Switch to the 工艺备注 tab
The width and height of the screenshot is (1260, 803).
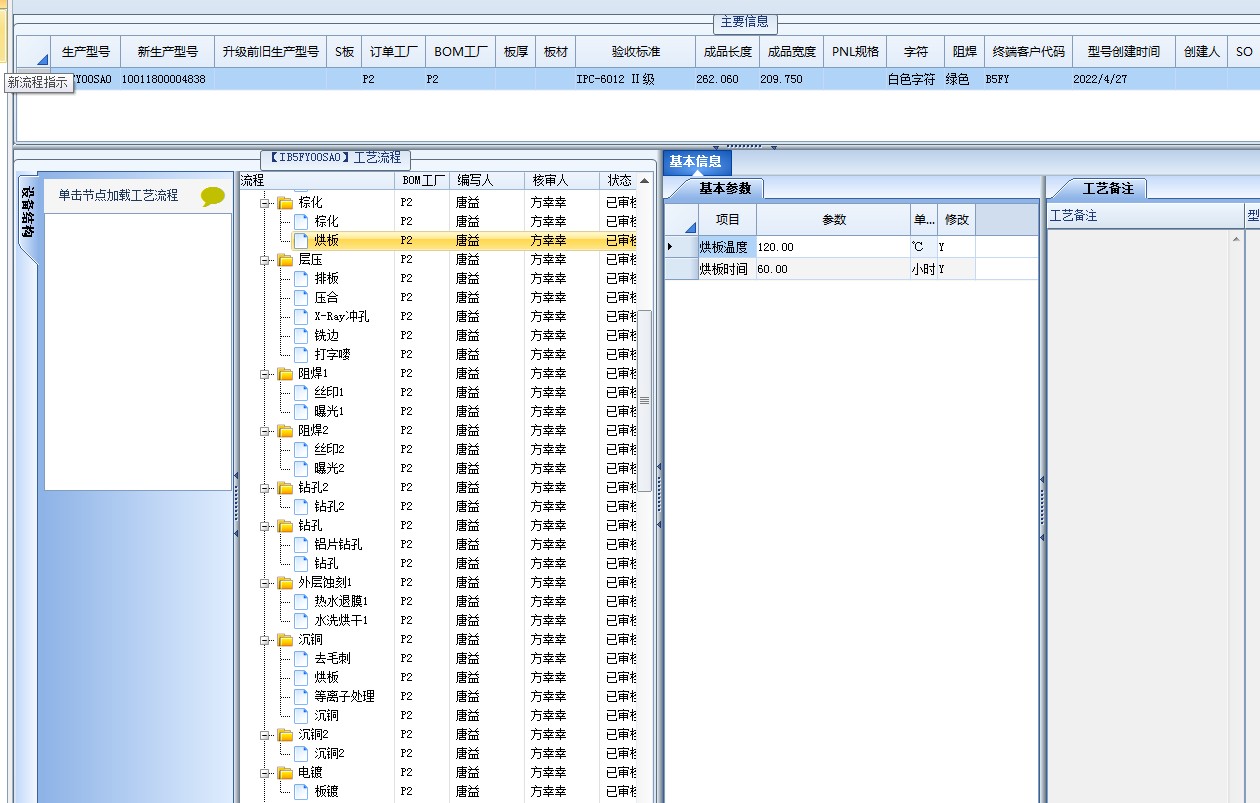[x=1107, y=188]
